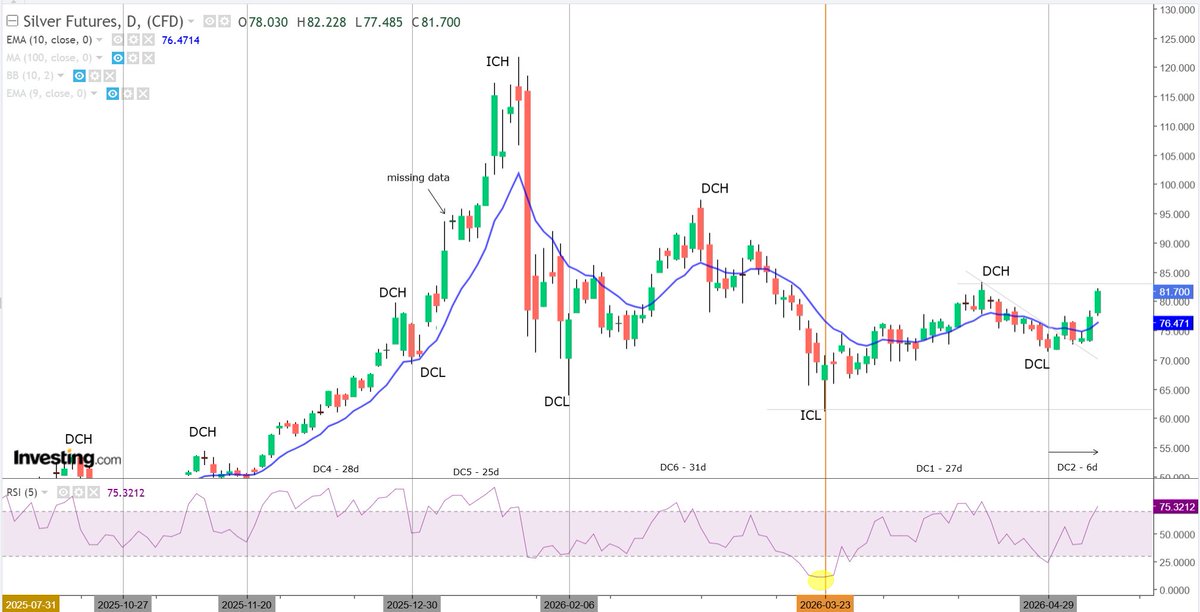This screenshot has width=1200, height=612.
Task: Open the RSI (5) dropdown arrow
Action: [x=44, y=492]
